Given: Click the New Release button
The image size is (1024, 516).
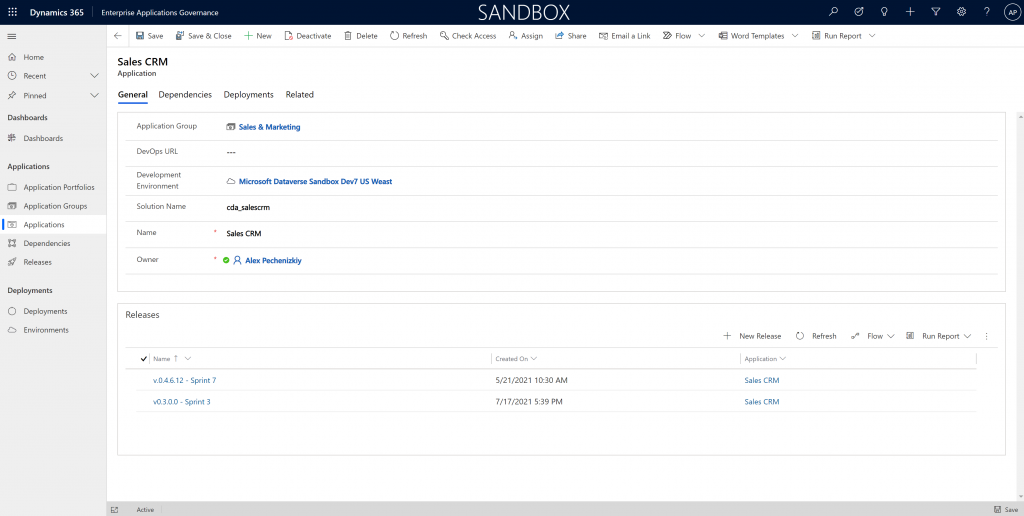Looking at the screenshot, I should point(752,336).
